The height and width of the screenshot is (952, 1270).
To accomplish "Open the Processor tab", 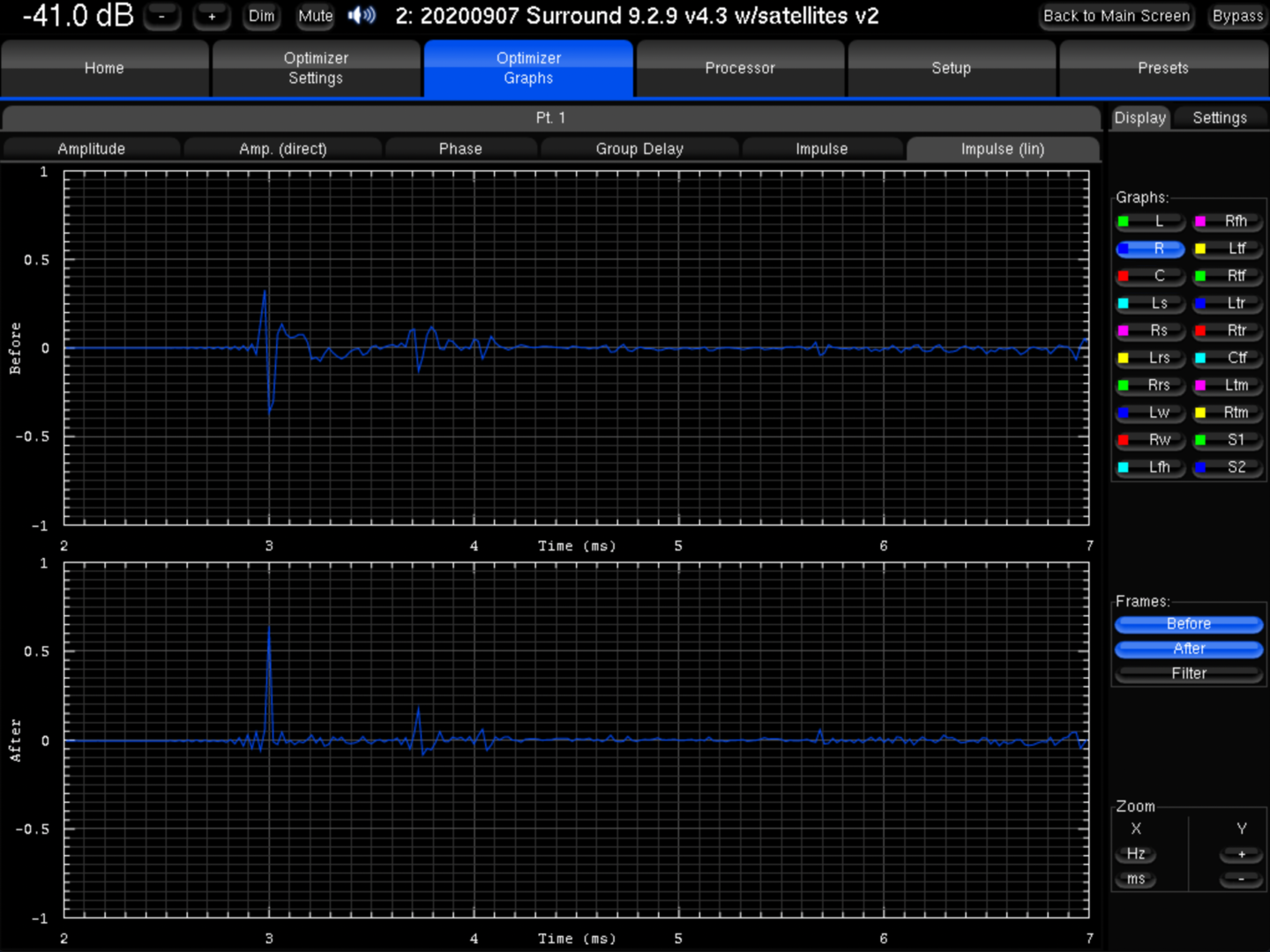I will click(x=740, y=68).
